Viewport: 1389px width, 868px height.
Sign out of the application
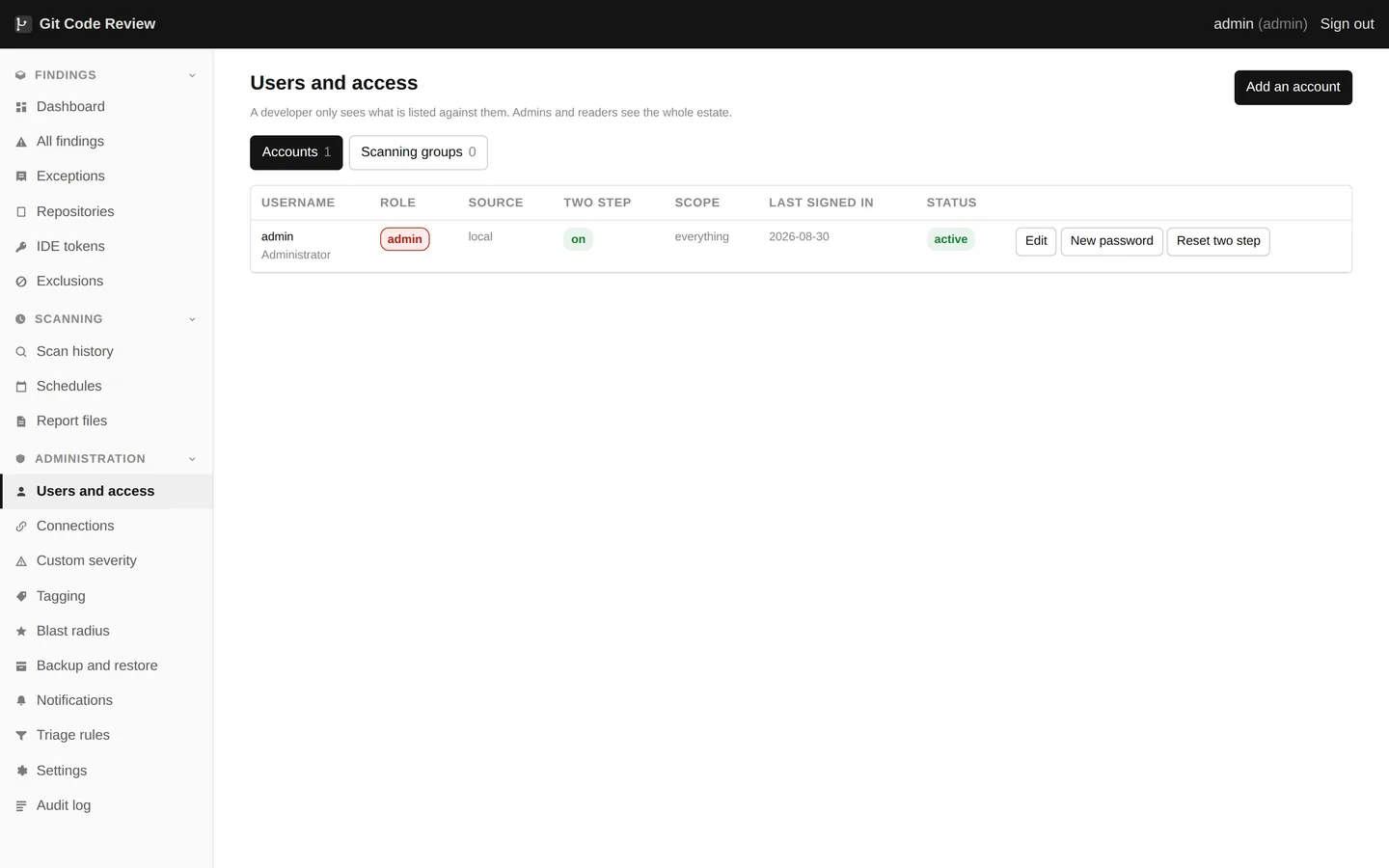click(x=1347, y=24)
